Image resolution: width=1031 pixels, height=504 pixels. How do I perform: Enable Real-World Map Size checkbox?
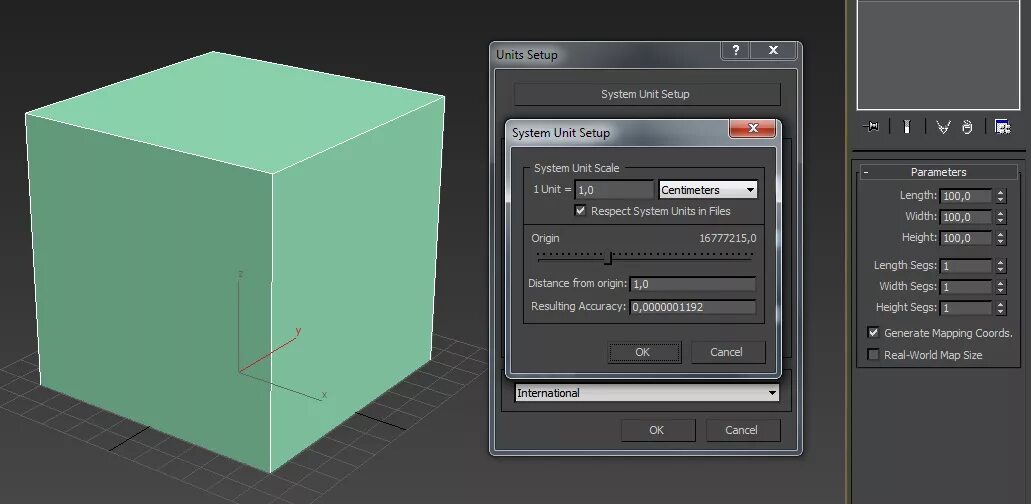coord(873,355)
